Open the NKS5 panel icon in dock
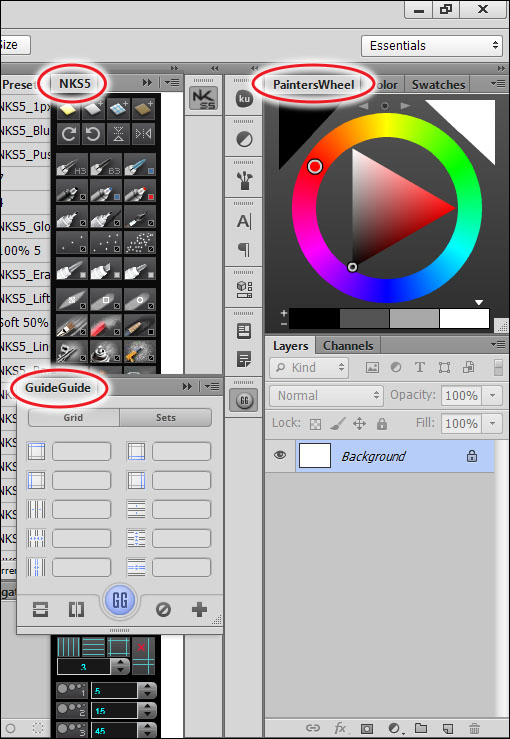Viewport: 510px width, 739px height. pos(204,99)
